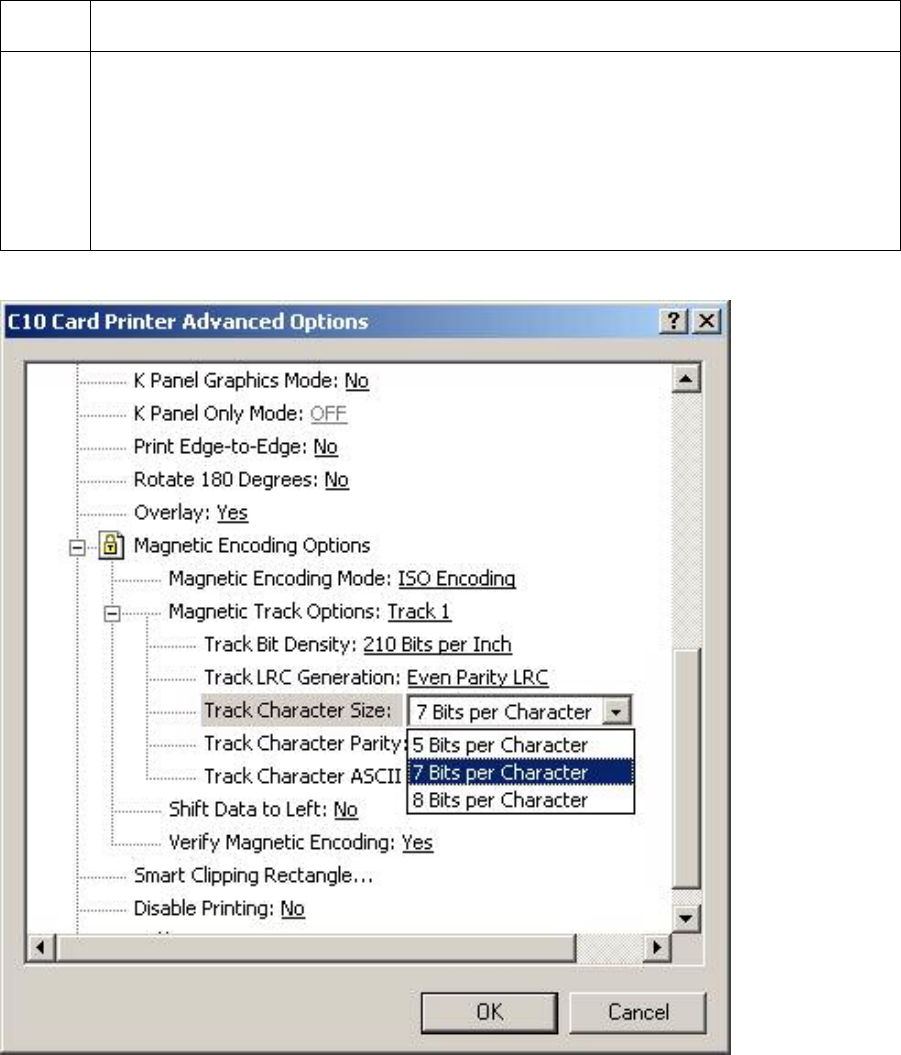901x1055 pixels.
Task: Click the Cancel button
Action: coord(638,1012)
